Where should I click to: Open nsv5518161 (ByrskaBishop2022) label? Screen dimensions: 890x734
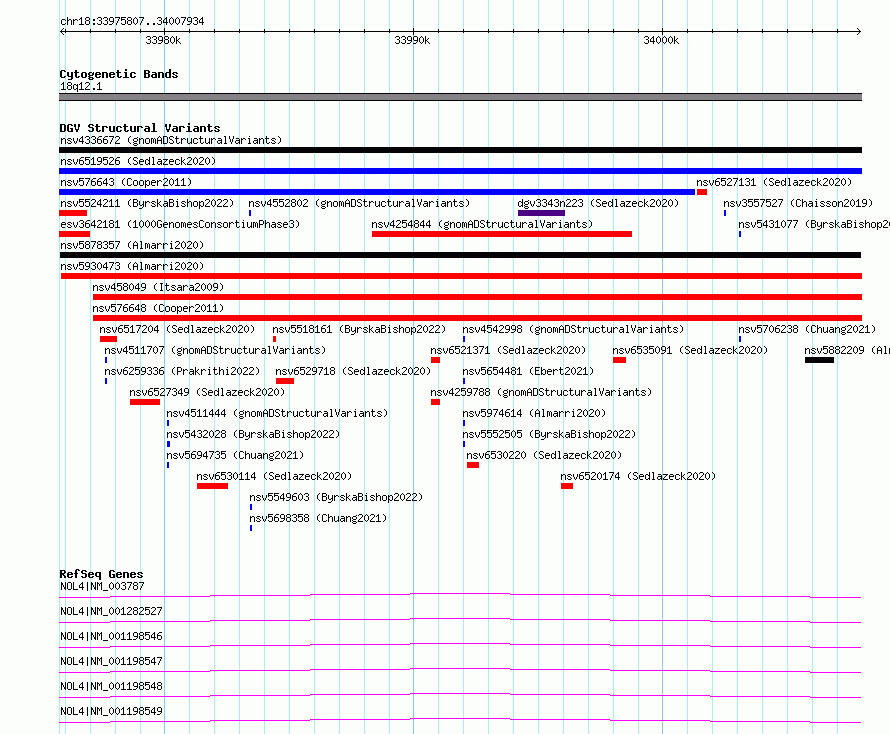click(359, 329)
